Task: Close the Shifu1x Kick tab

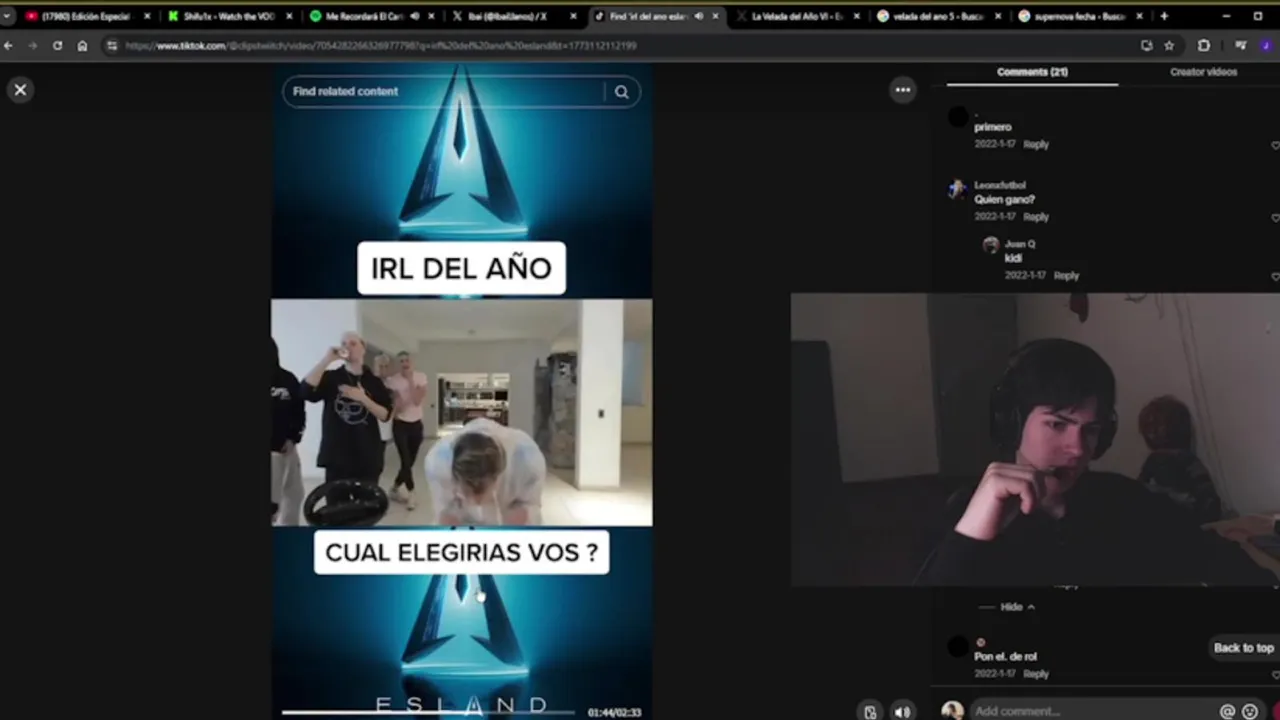Action: [289, 16]
